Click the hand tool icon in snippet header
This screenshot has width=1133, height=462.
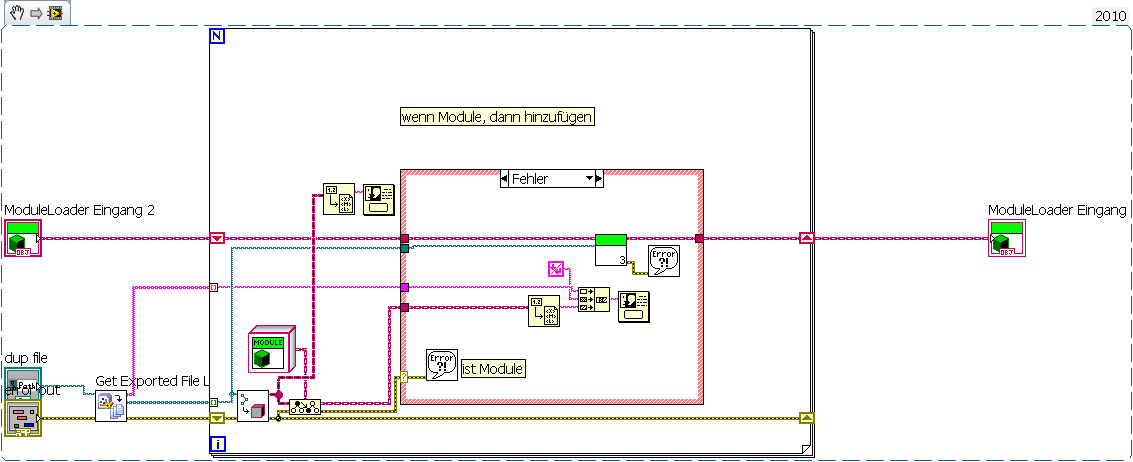[x=16, y=12]
